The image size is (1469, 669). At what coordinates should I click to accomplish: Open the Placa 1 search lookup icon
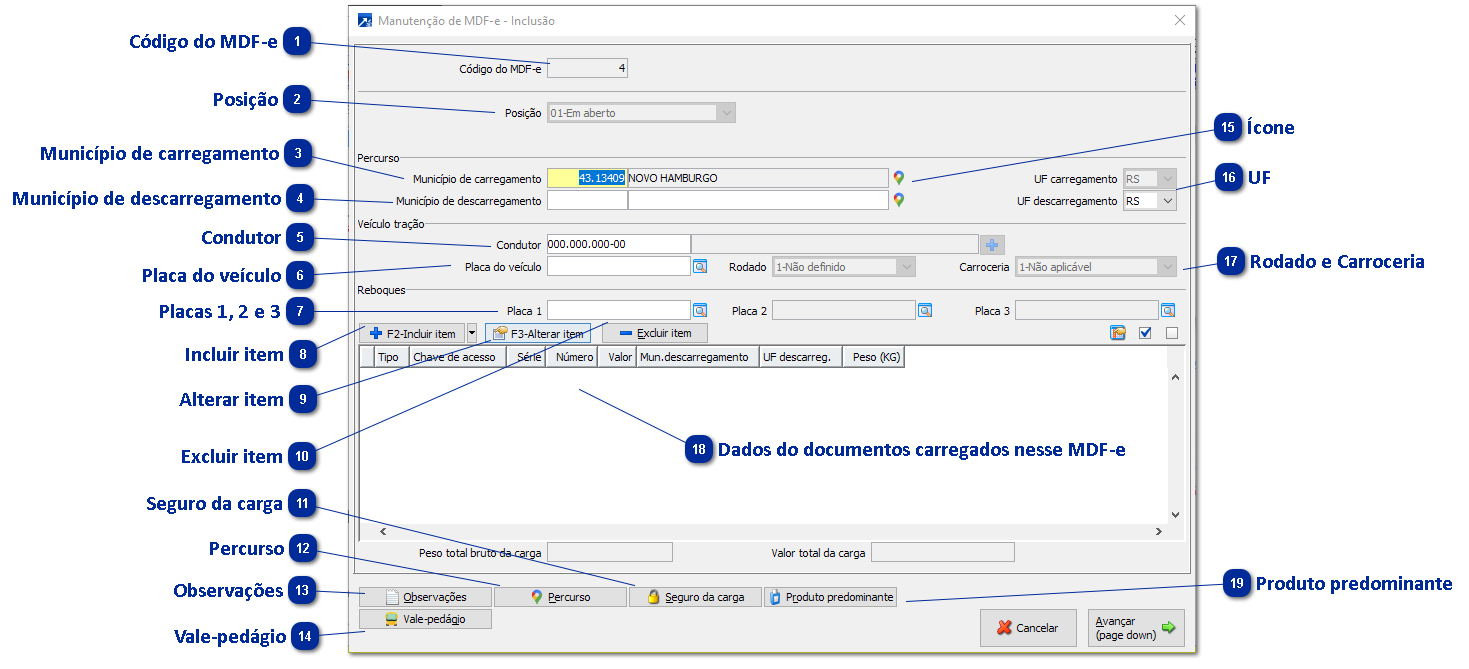pos(700,311)
